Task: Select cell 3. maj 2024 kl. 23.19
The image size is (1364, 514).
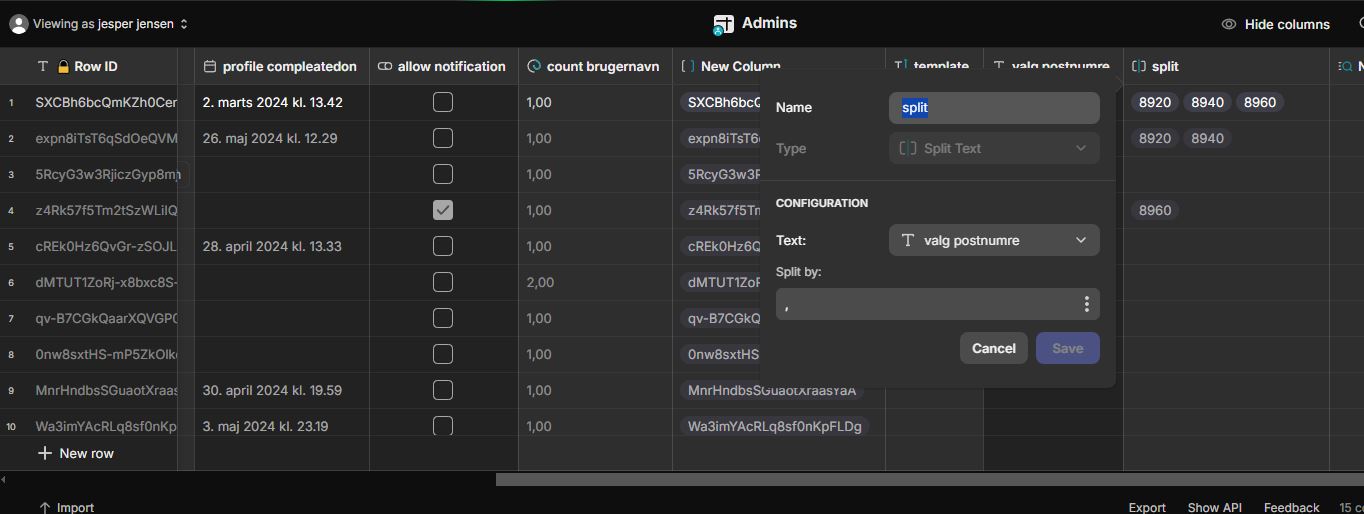Action: 282,426
